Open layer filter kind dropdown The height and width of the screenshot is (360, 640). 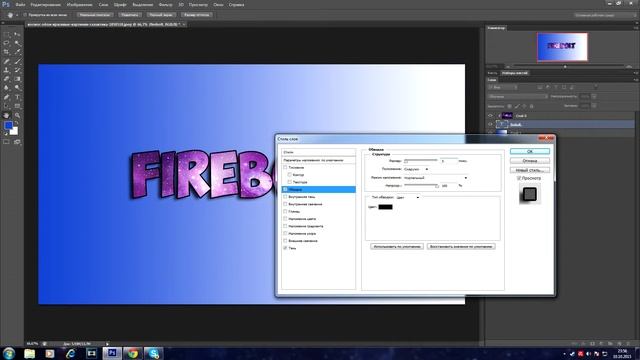(503, 87)
